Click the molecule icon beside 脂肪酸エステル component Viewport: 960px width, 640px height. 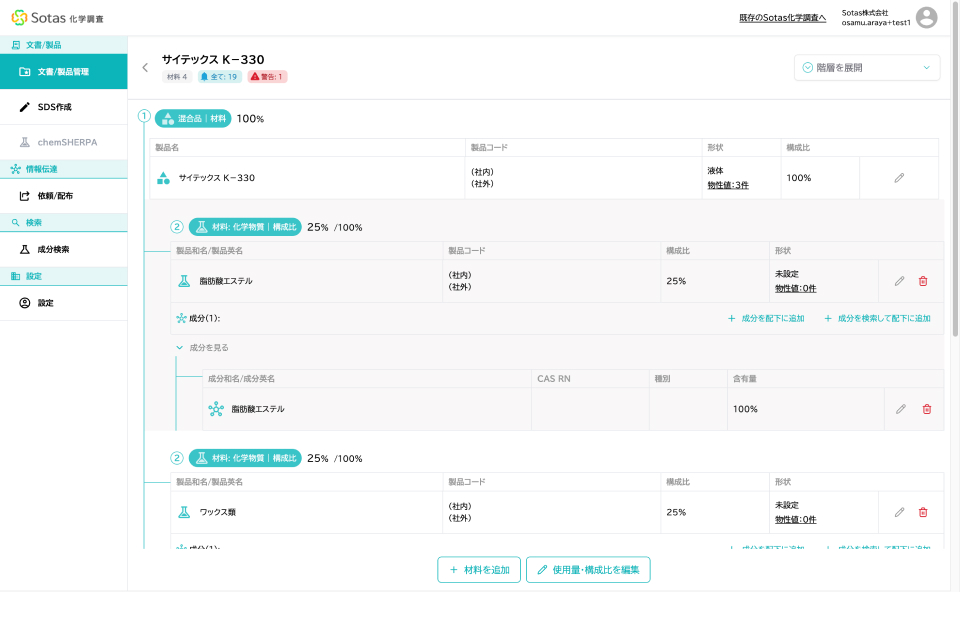click(x=216, y=409)
